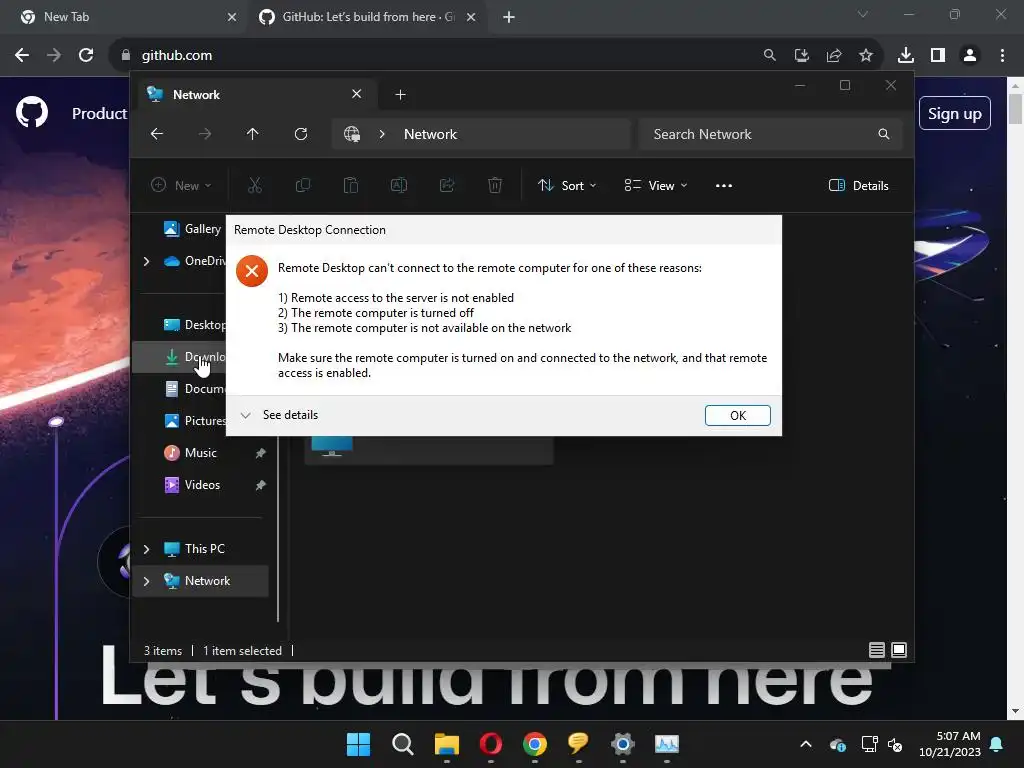The image size is (1024, 768).
Task: Click breadcrumb chevron before Network
Action: point(382,134)
